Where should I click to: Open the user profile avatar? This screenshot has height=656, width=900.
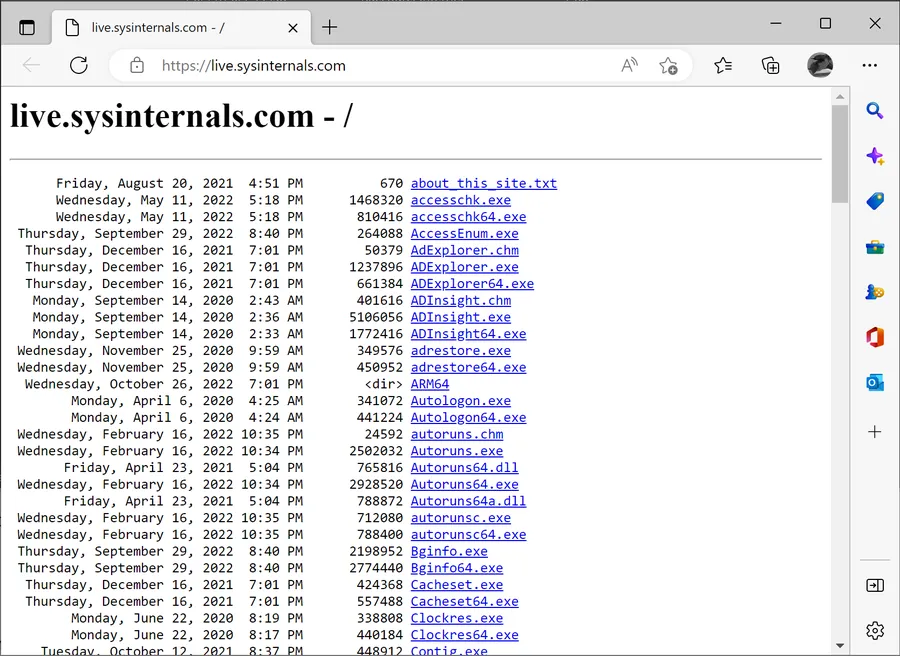(x=820, y=65)
